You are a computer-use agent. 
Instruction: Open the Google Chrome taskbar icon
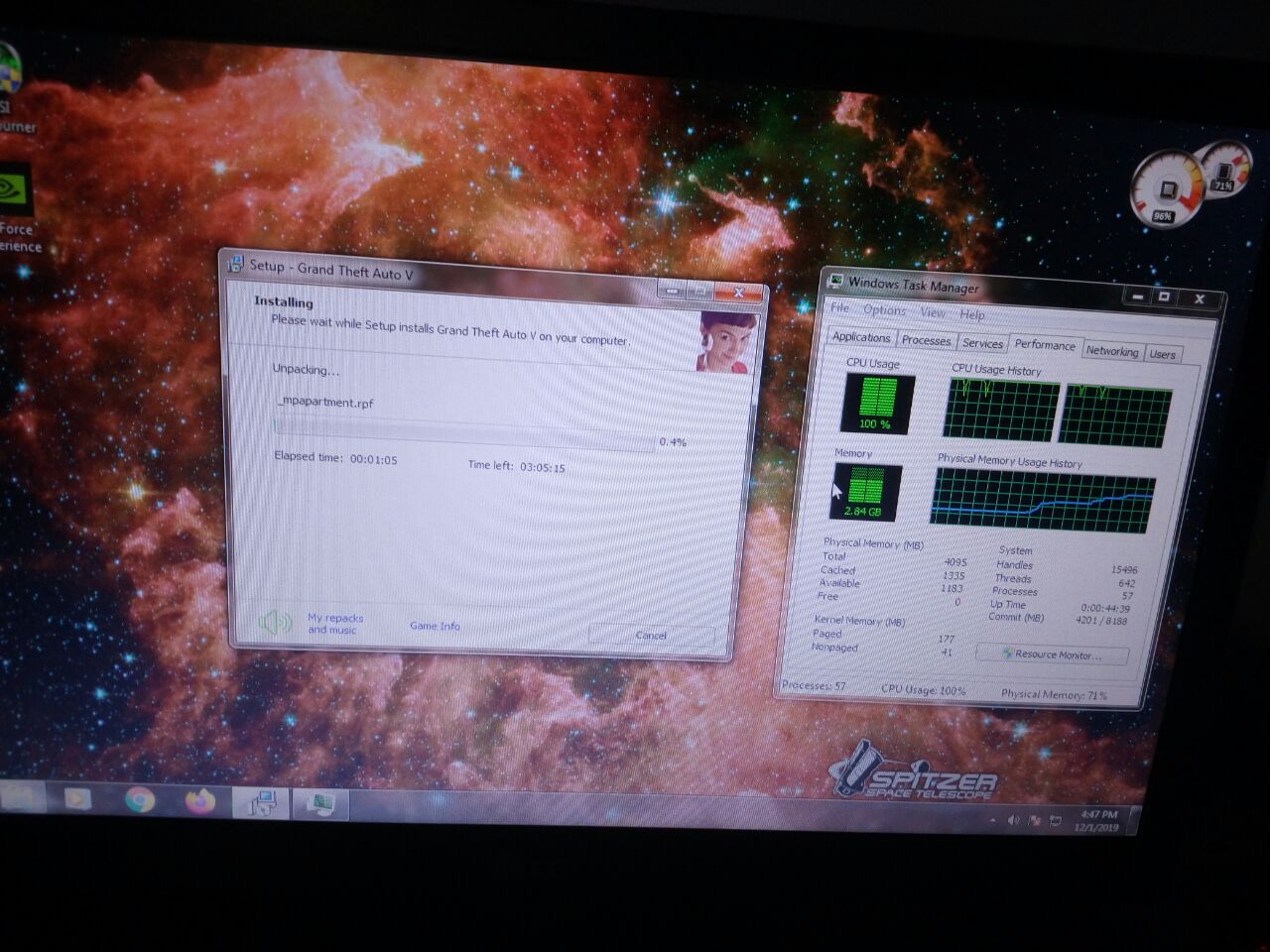(140, 798)
